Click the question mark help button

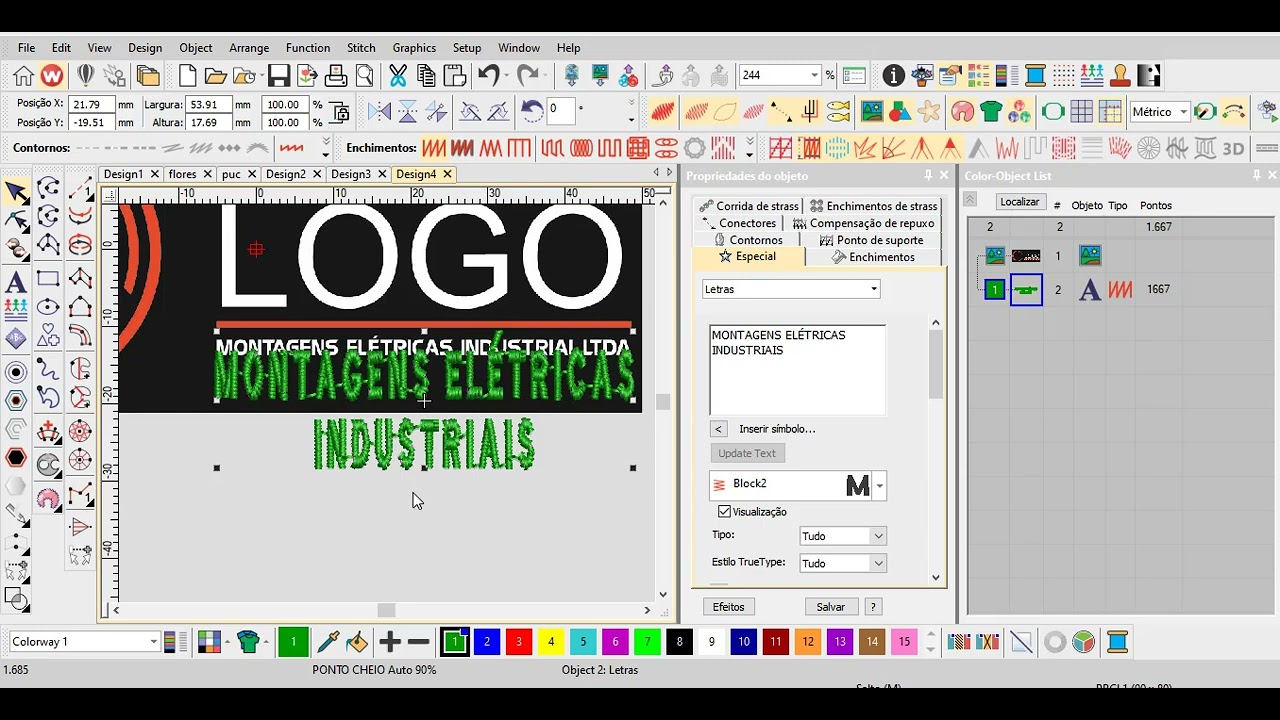point(873,607)
